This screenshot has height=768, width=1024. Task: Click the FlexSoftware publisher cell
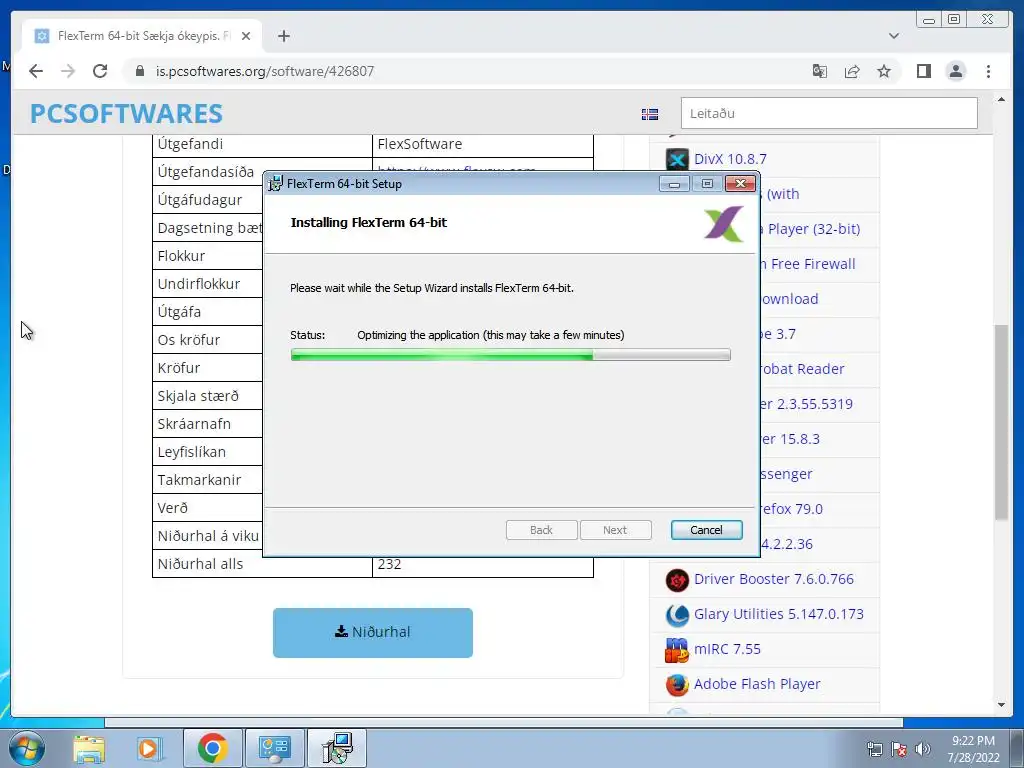coord(483,144)
